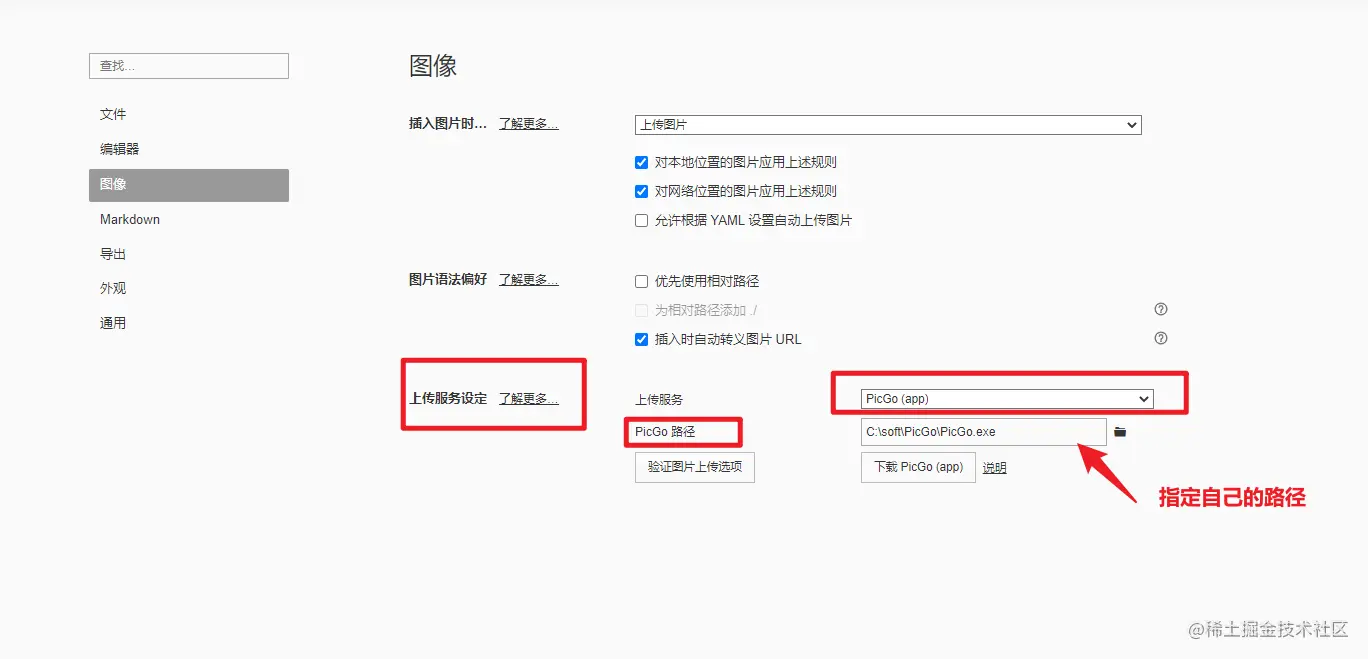The width and height of the screenshot is (1368, 659).
Task: Open 了解更多 link next to 图片语法偏好
Action: tap(529, 280)
